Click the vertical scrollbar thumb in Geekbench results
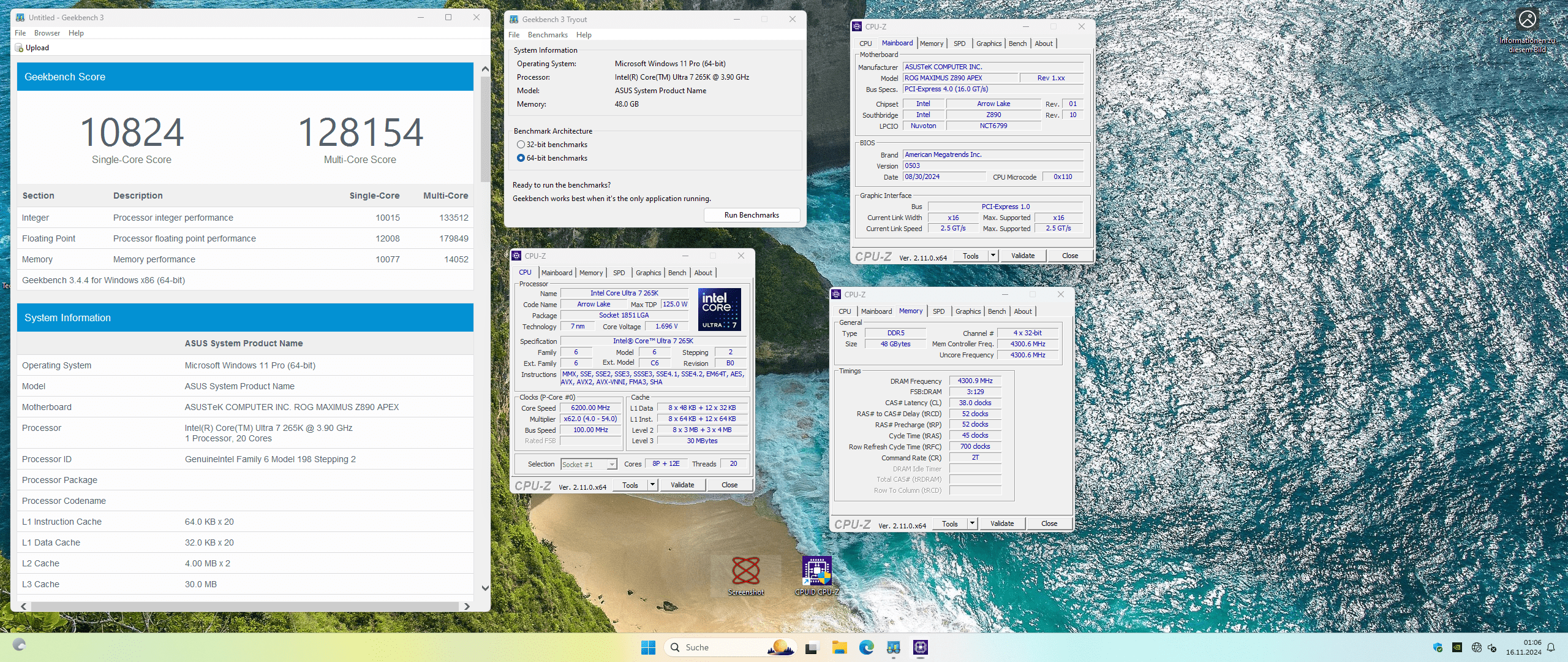 coord(485,129)
